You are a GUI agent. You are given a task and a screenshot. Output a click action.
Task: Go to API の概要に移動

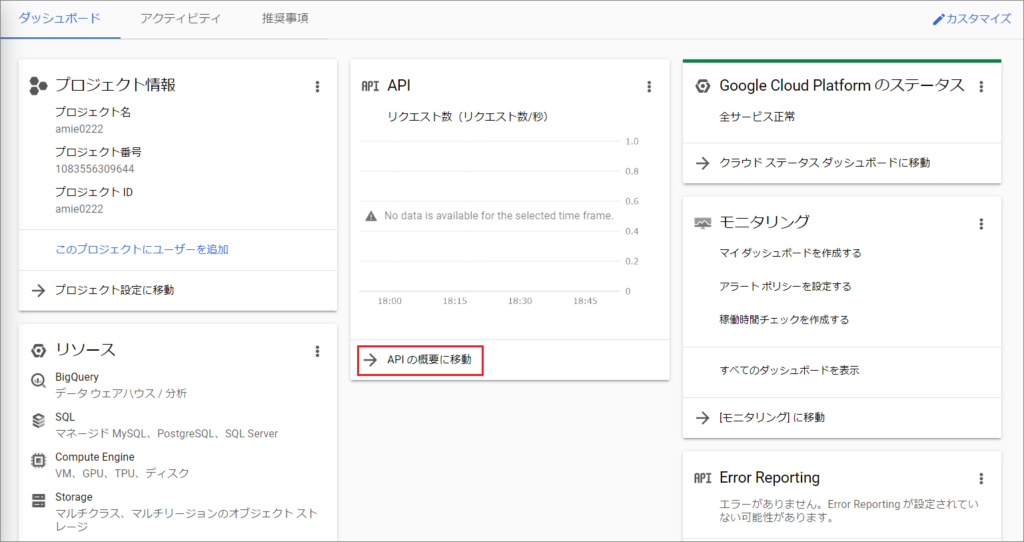pos(429,360)
